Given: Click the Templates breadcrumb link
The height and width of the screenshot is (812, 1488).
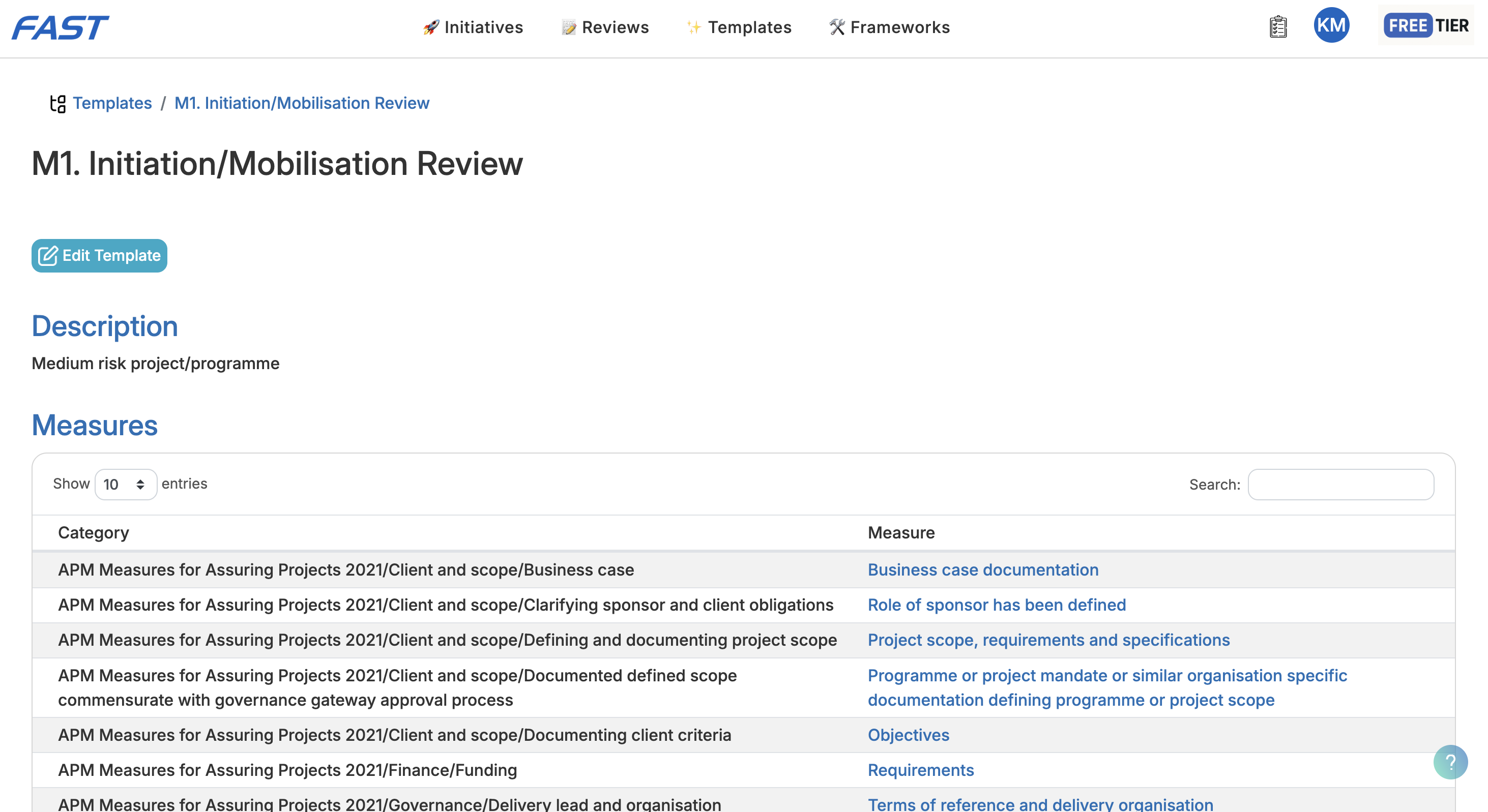Looking at the screenshot, I should click(x=112, y=103).
